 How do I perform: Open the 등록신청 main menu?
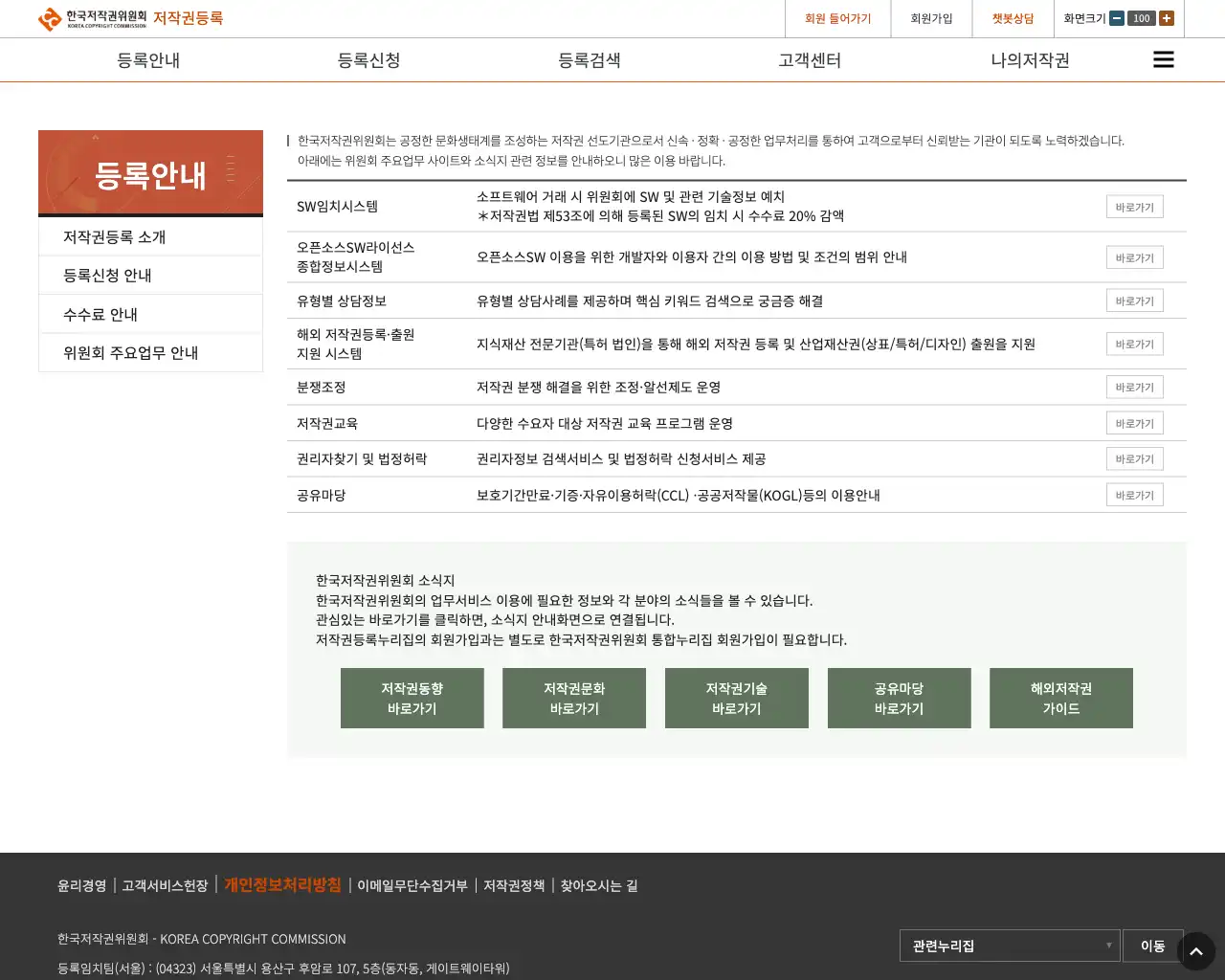coord(368,60)
